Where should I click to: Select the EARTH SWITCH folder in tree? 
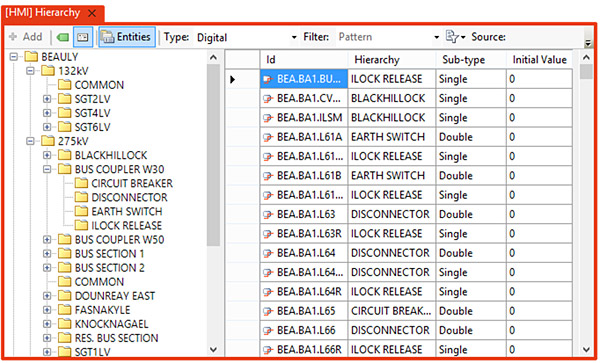coord(119,211)
